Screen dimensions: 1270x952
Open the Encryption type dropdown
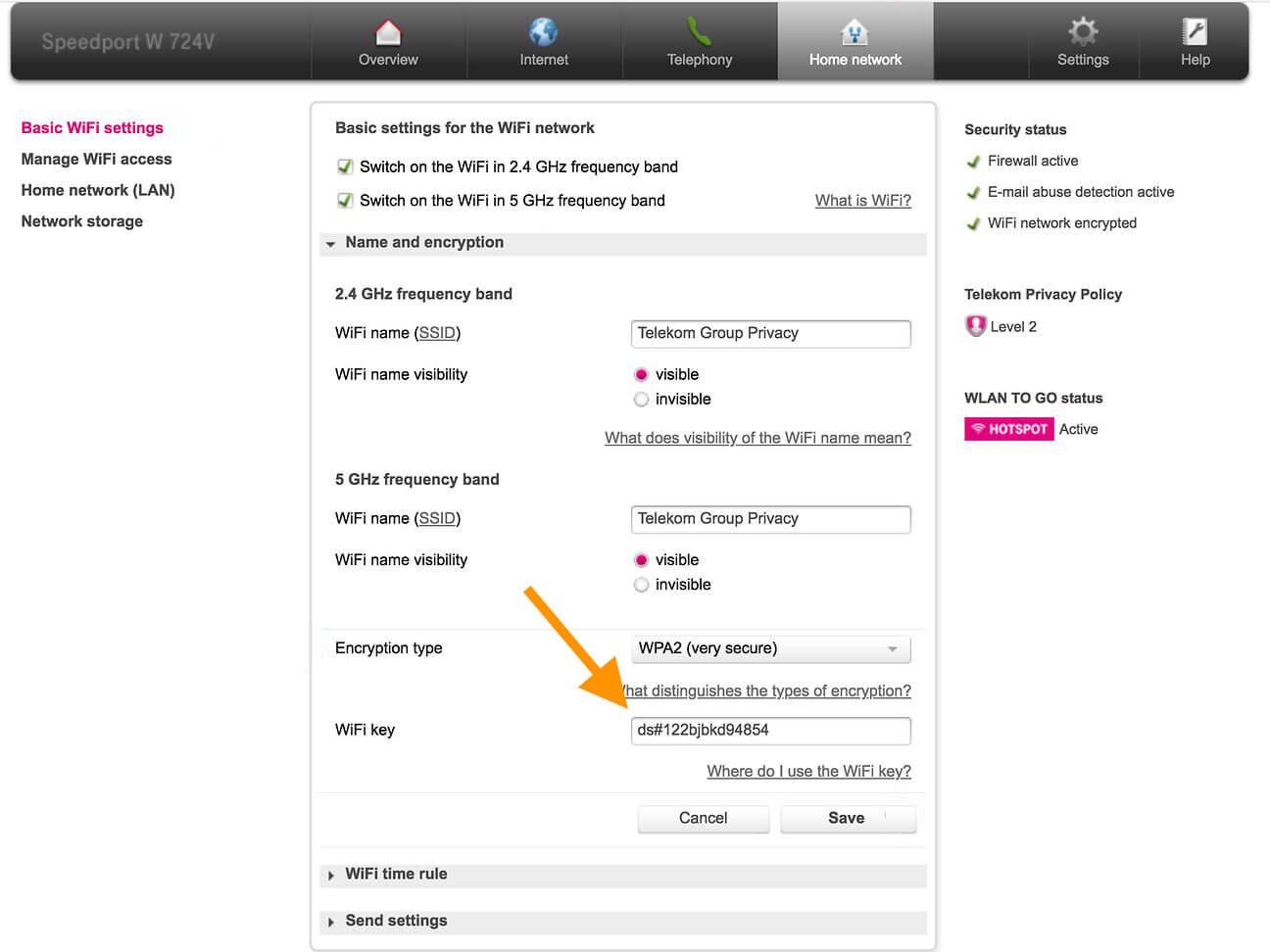click(770, 648)
